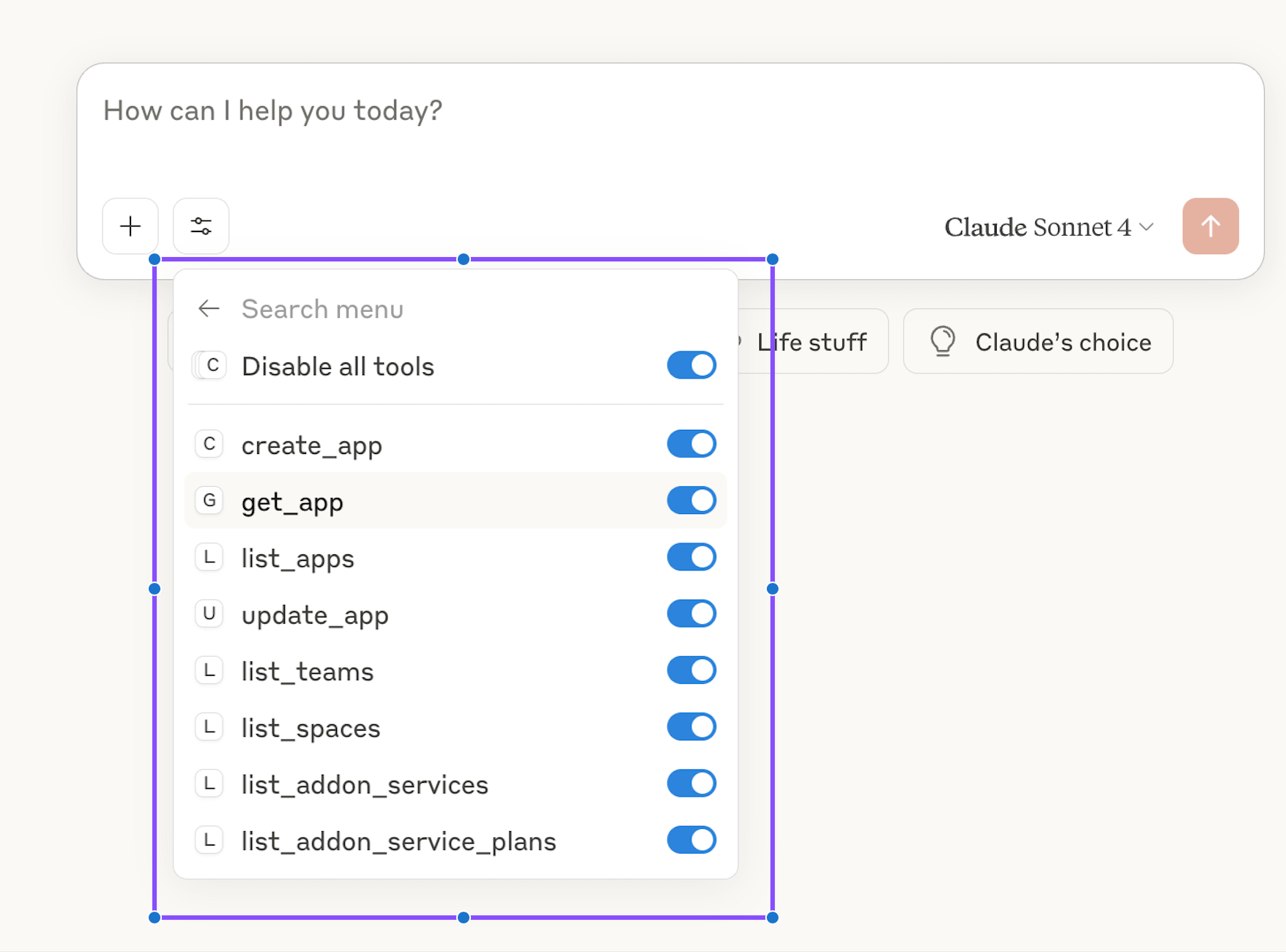This screenshot has height=952, width=1286.
Task: Click the Life stuff suggestion
Action: (x=811, y=341)
